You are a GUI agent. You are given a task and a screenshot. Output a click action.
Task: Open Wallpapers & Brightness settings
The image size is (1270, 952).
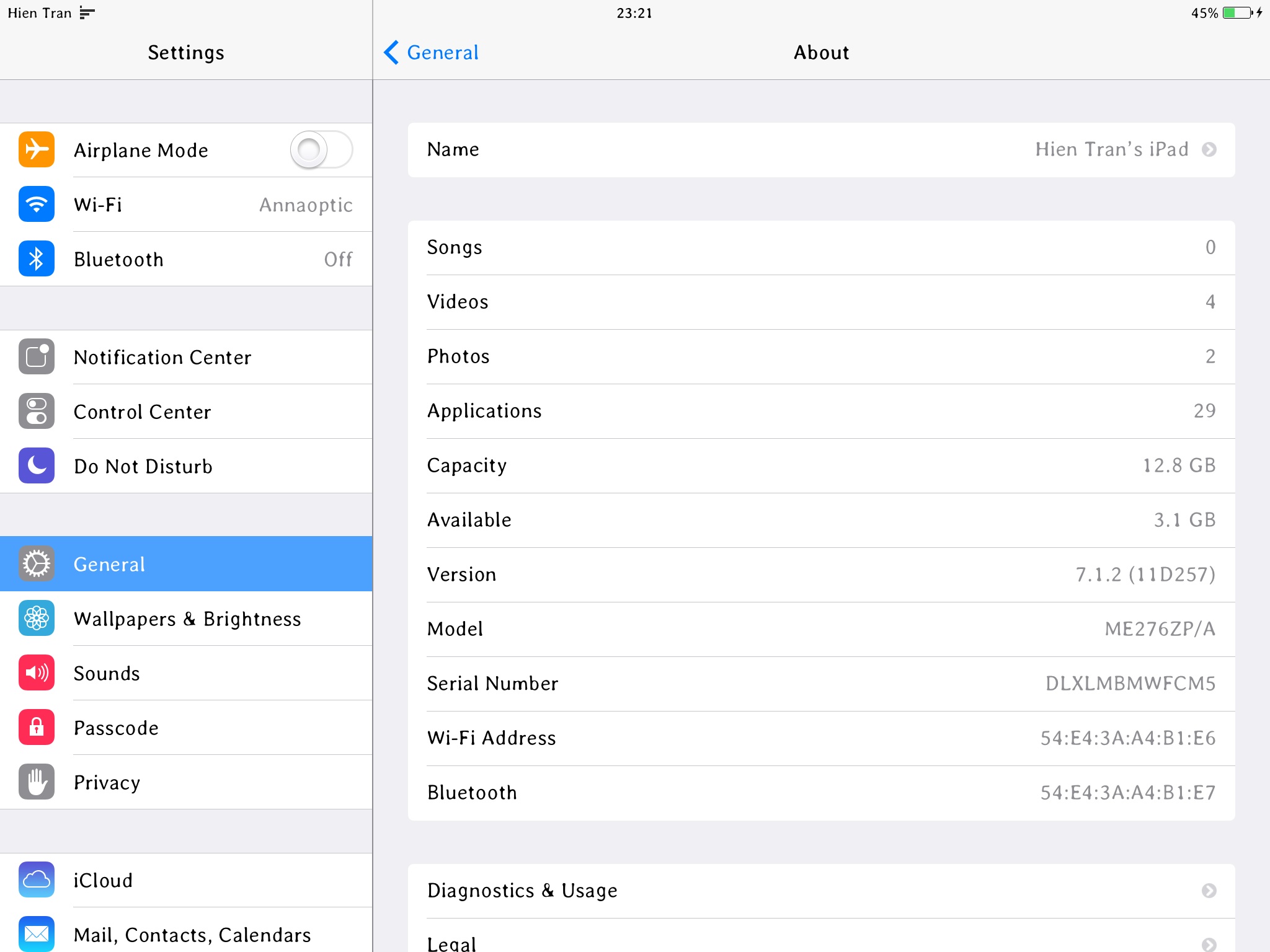coord(187,619)
